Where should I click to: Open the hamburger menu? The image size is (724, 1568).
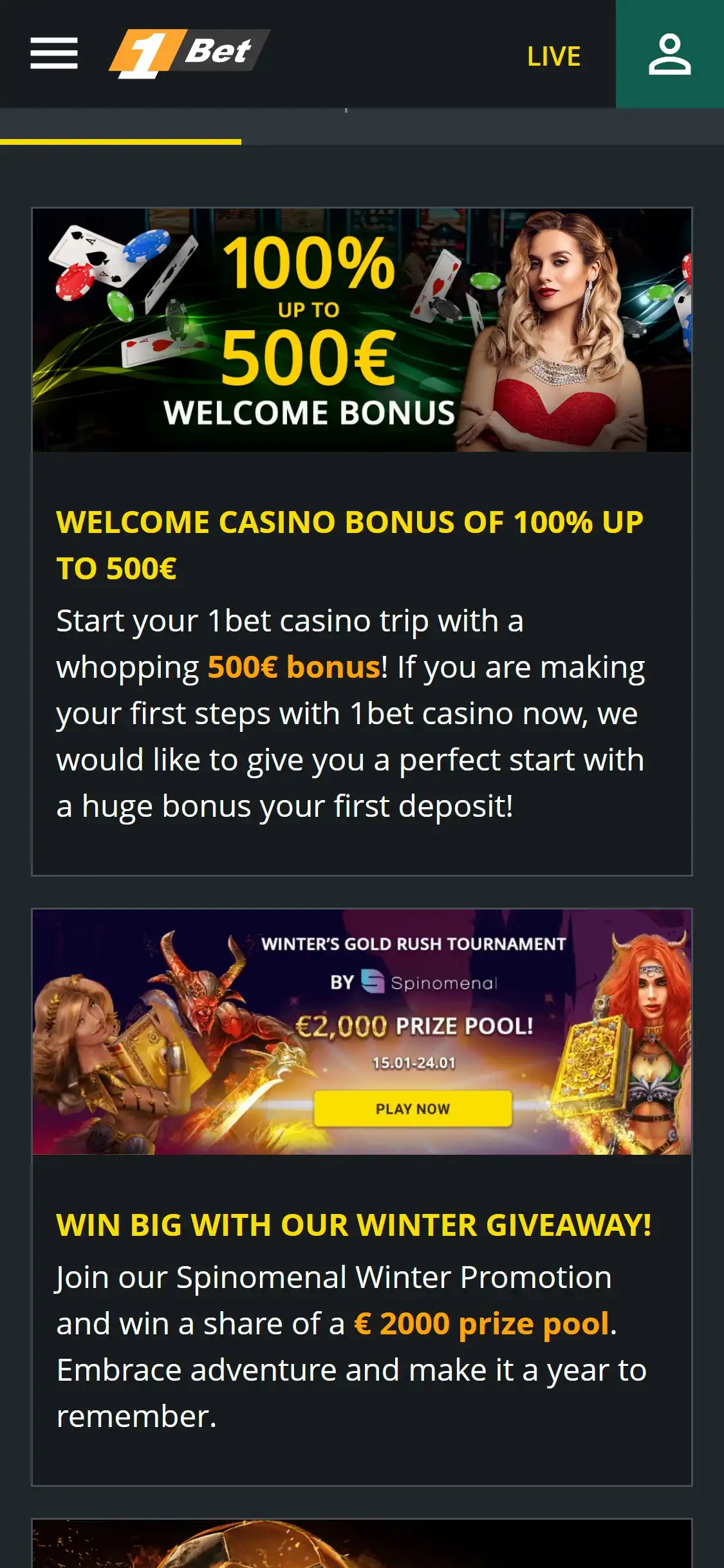(x=54, y=53)
